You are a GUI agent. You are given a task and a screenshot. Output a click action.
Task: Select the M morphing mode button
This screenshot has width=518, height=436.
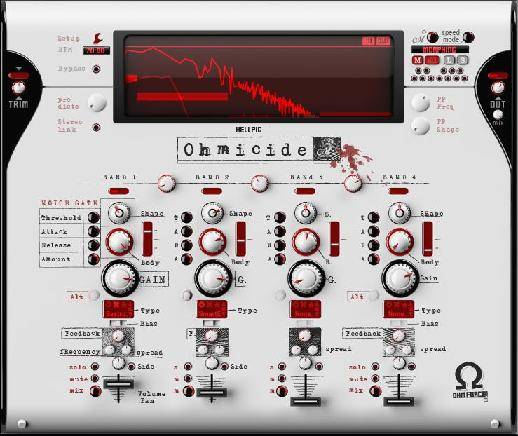click(x=417, y=60)
